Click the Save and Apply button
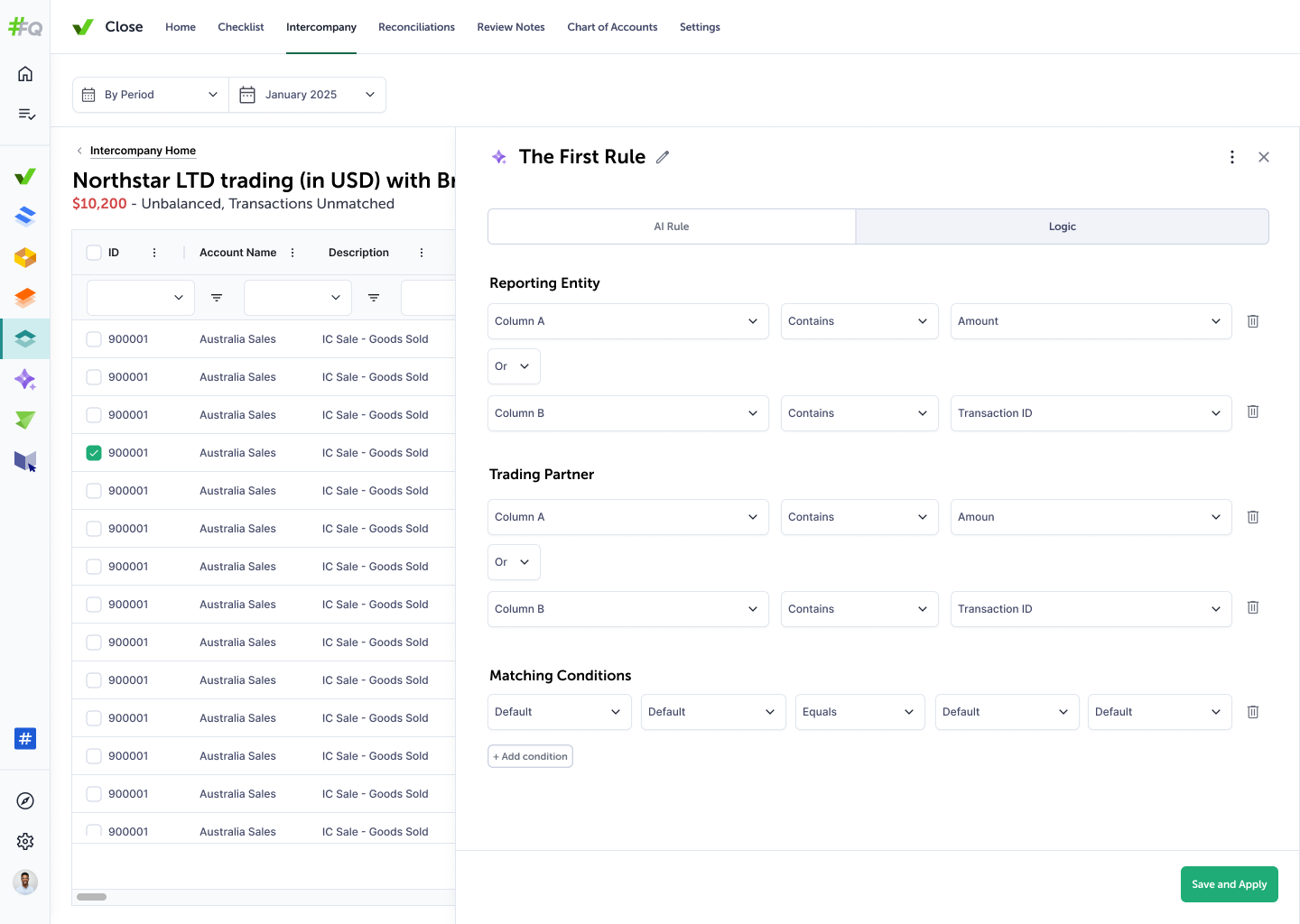 coord(1230,884)
